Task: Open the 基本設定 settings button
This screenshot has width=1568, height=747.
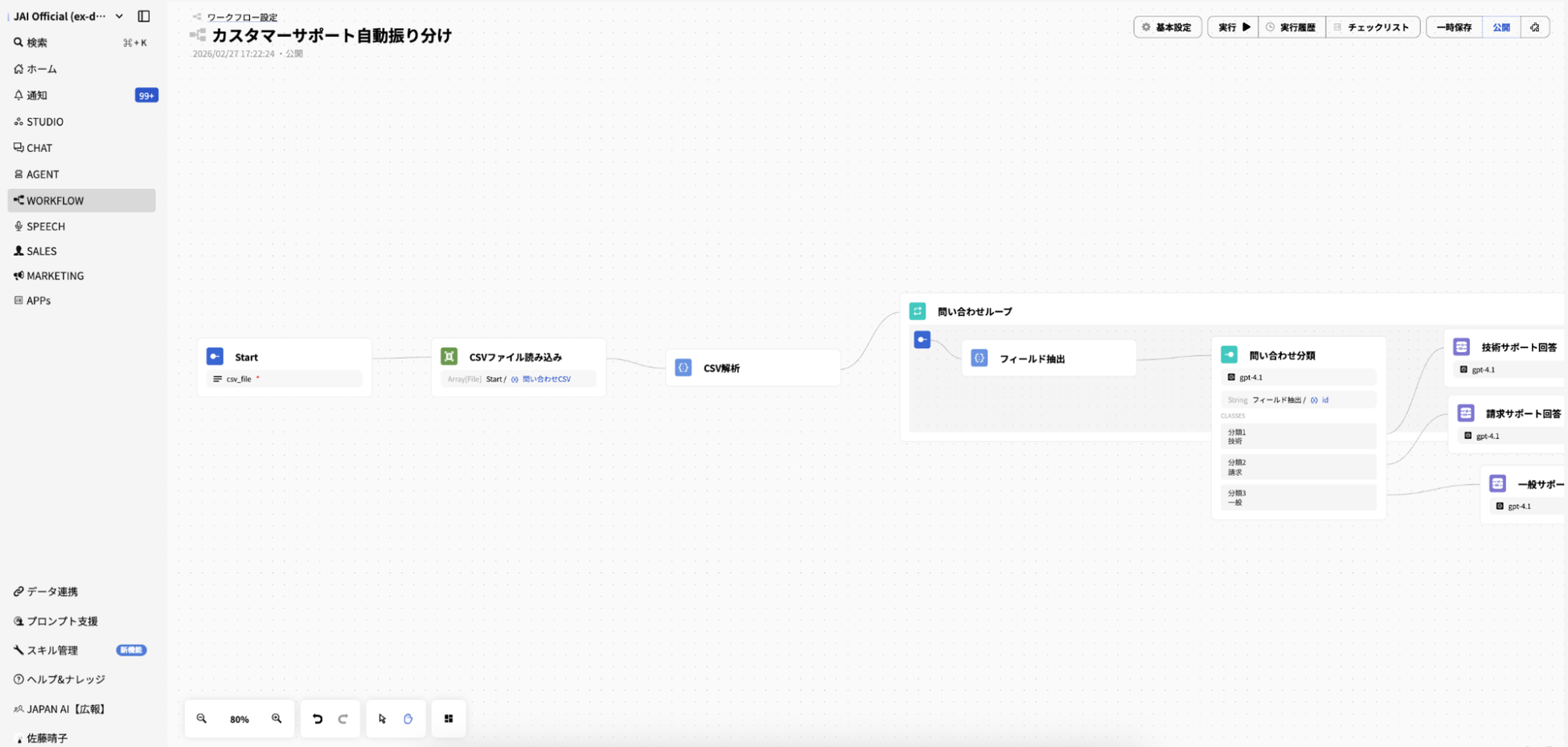Action: [x=1167, y=27]
